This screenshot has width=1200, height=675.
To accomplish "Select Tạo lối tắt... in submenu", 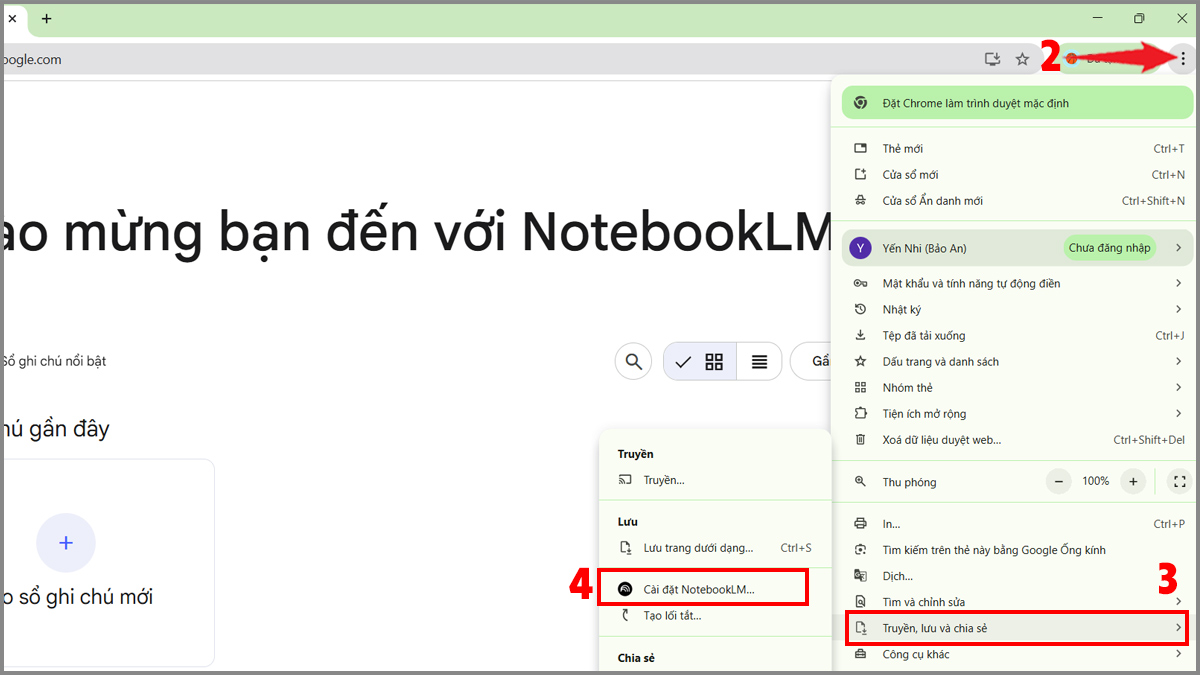I will point(715,615).
